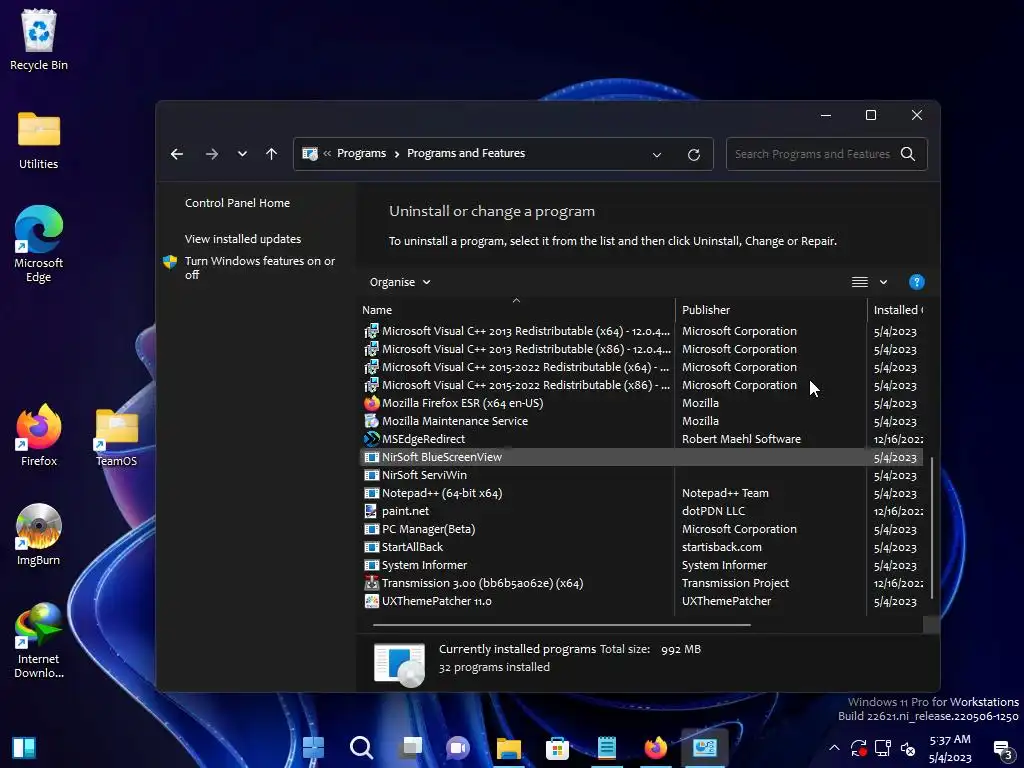Expand the hidden breadcrumb chevrons in address bar
Image resolution: width=1024 pixels, height=768 pixels.
[327, 153]
